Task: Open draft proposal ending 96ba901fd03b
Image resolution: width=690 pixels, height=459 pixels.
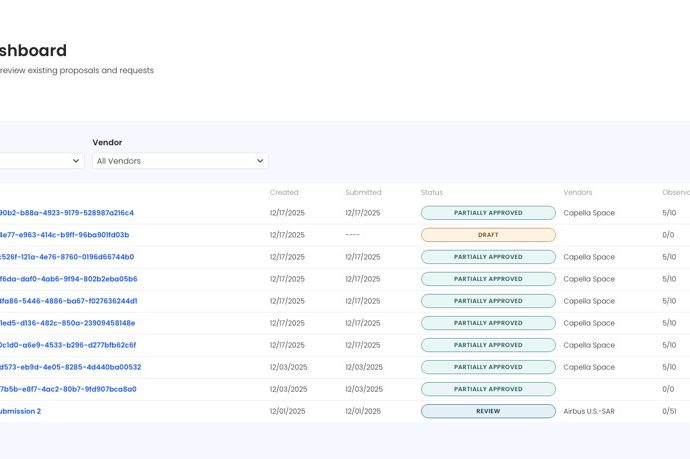Action: [x=64, y=235]
